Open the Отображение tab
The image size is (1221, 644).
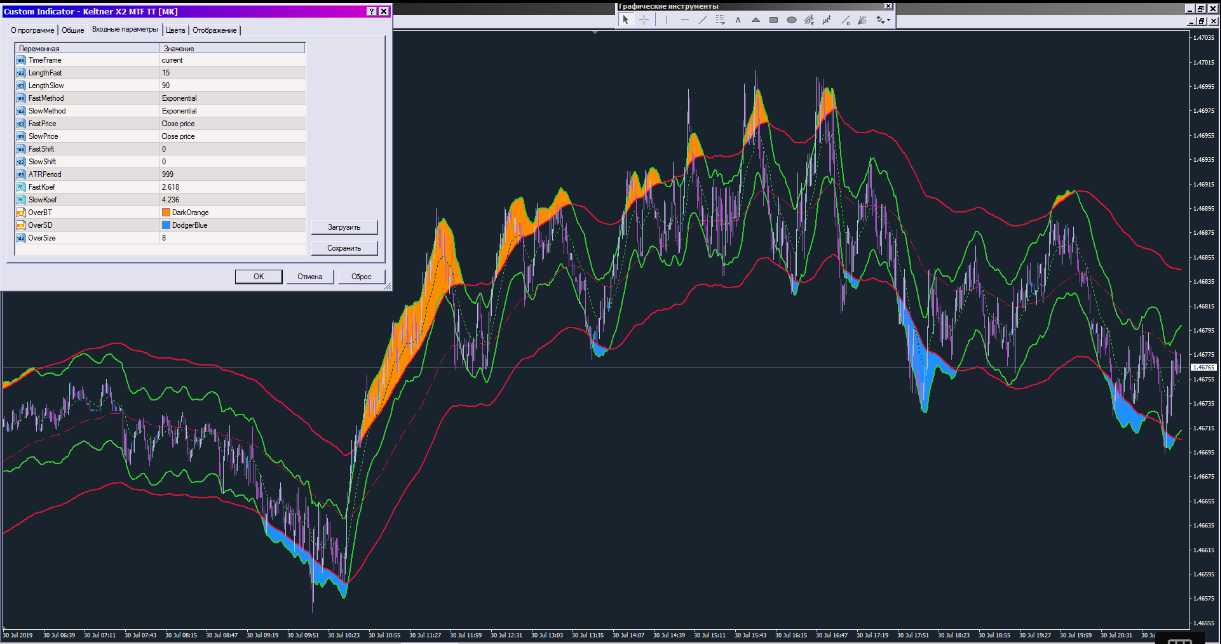tap(215, 30)
